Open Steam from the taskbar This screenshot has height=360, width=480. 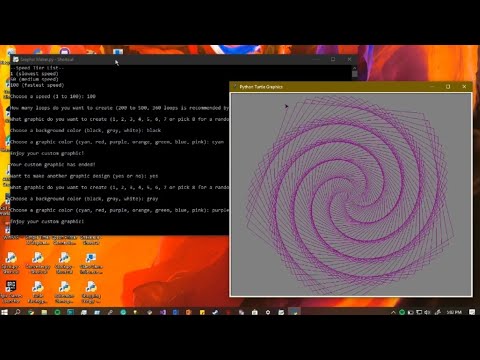[x=215, y=312]
